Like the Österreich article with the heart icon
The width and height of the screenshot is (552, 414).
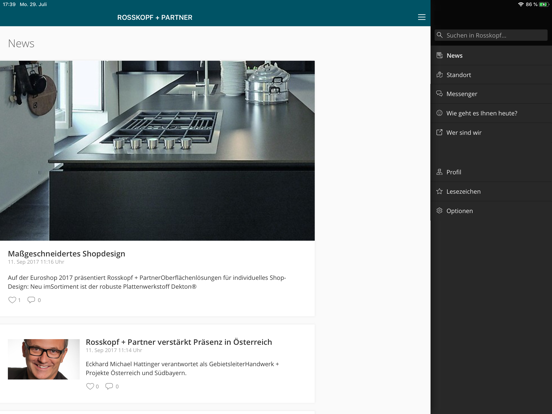coord(90,386)
